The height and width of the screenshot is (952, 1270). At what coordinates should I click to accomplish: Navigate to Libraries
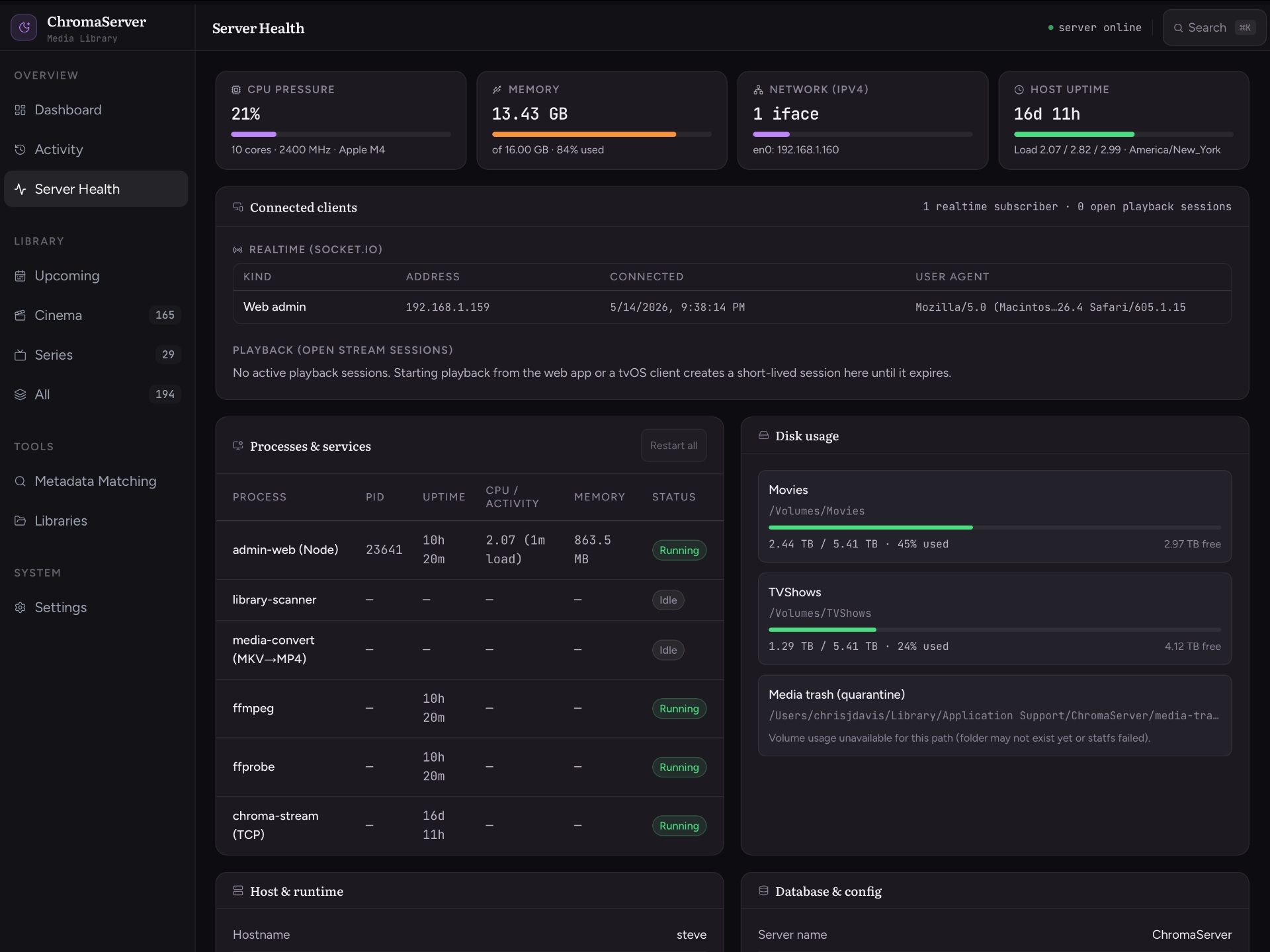(96, 521)
